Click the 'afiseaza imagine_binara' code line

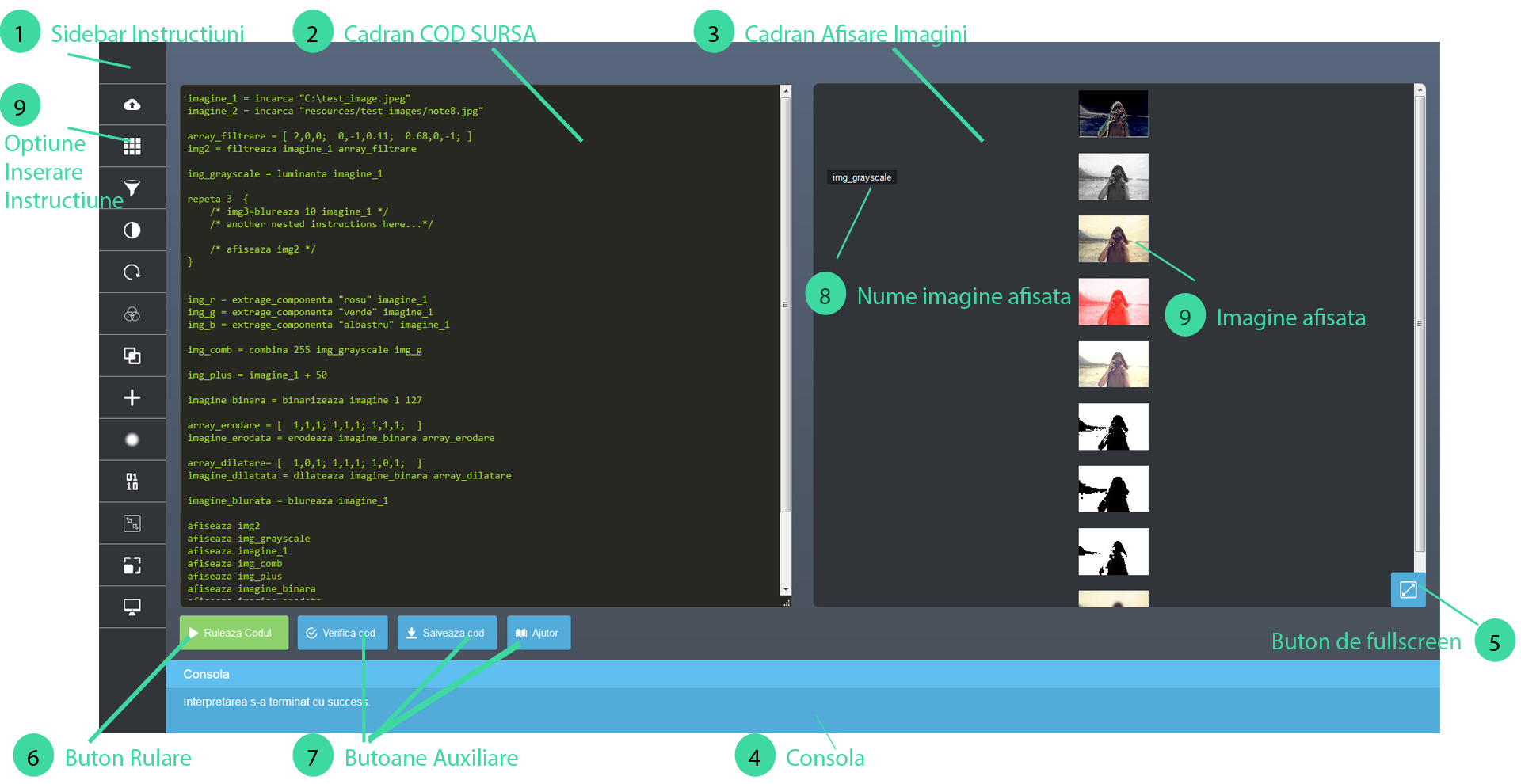[x=251, y=589]
